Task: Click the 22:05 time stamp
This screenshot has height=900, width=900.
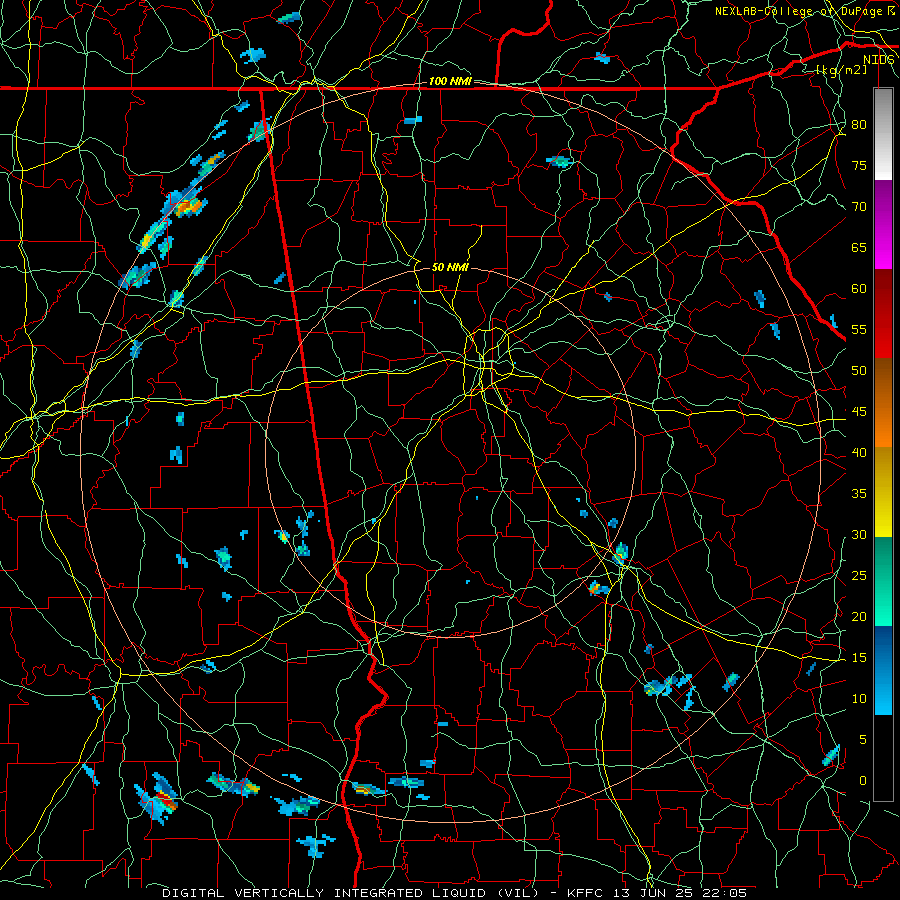Action: tap(726, 893)
